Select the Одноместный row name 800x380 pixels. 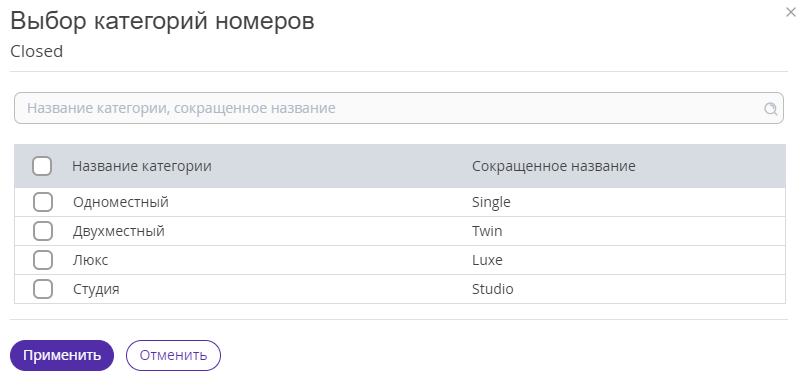pos(121,202)
